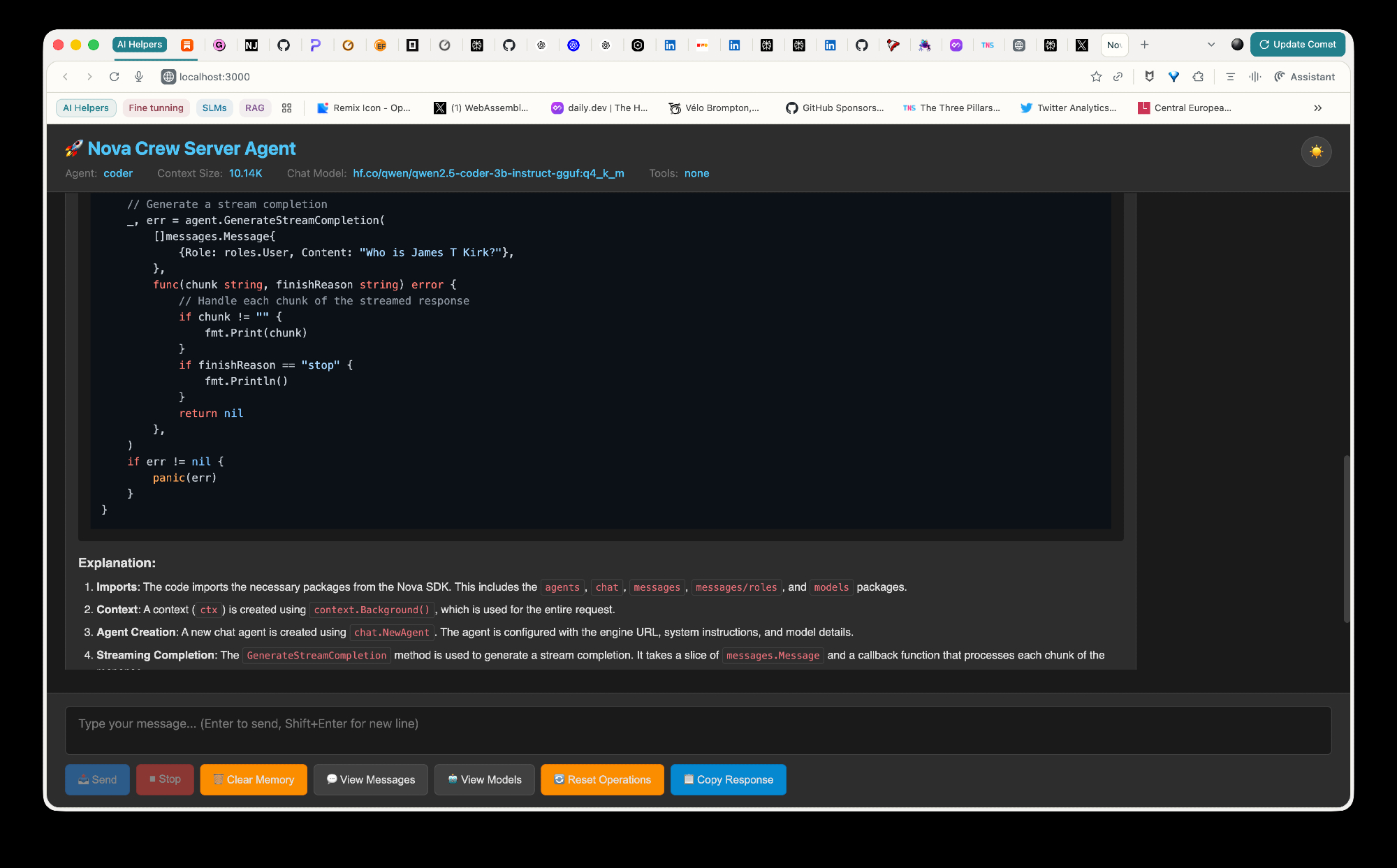Open the bookmark groups grid icon

click(x=286, y=108)
